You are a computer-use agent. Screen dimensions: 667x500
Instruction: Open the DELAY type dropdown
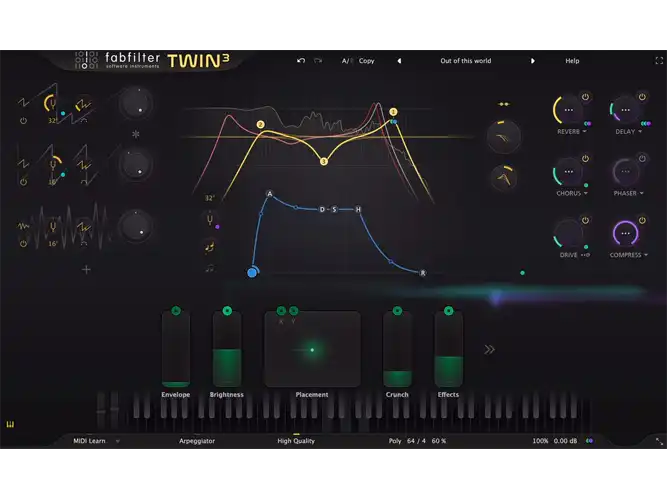coord(629,132)
